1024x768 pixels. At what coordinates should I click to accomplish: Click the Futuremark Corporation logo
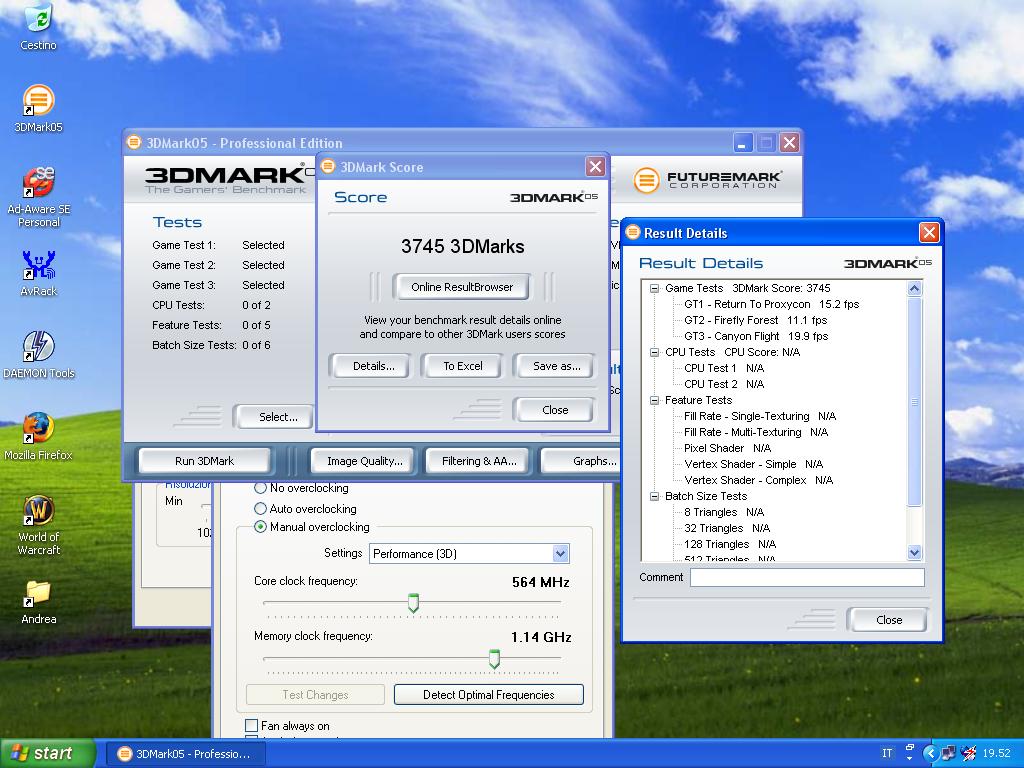pos(707,180)
